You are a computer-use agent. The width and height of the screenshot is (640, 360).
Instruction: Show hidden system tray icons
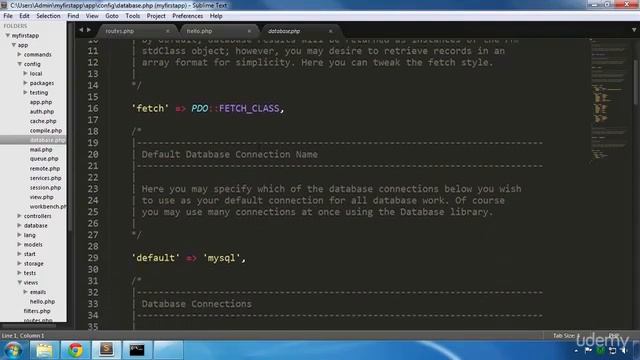coord(576,351)
